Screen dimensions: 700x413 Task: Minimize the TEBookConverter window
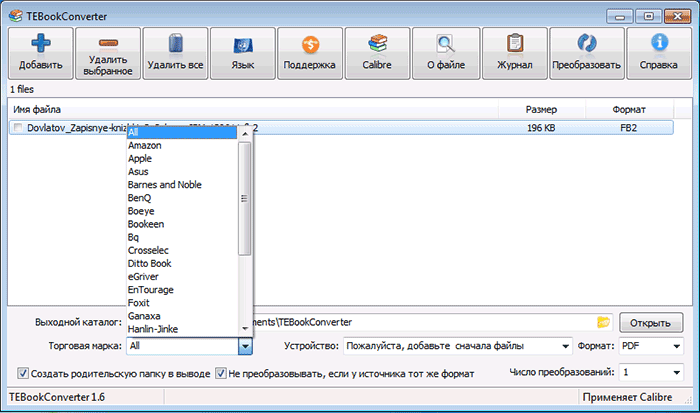coord(620,17)
